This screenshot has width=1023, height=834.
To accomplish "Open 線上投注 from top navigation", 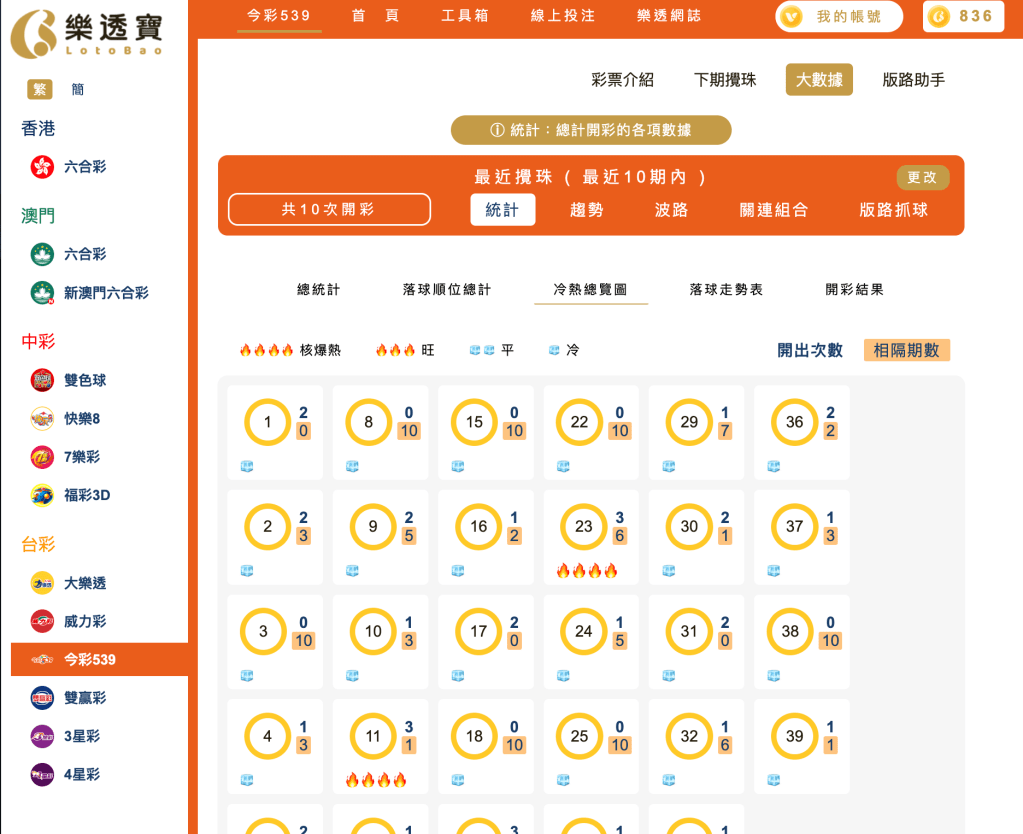I will [x=560, y=15].
